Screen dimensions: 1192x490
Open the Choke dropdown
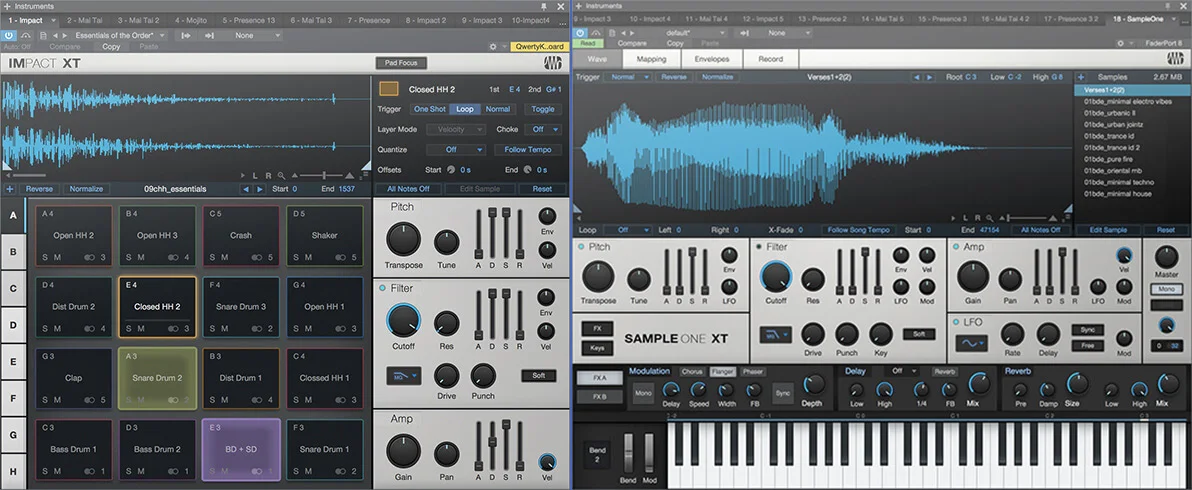[x=544, y=130]
